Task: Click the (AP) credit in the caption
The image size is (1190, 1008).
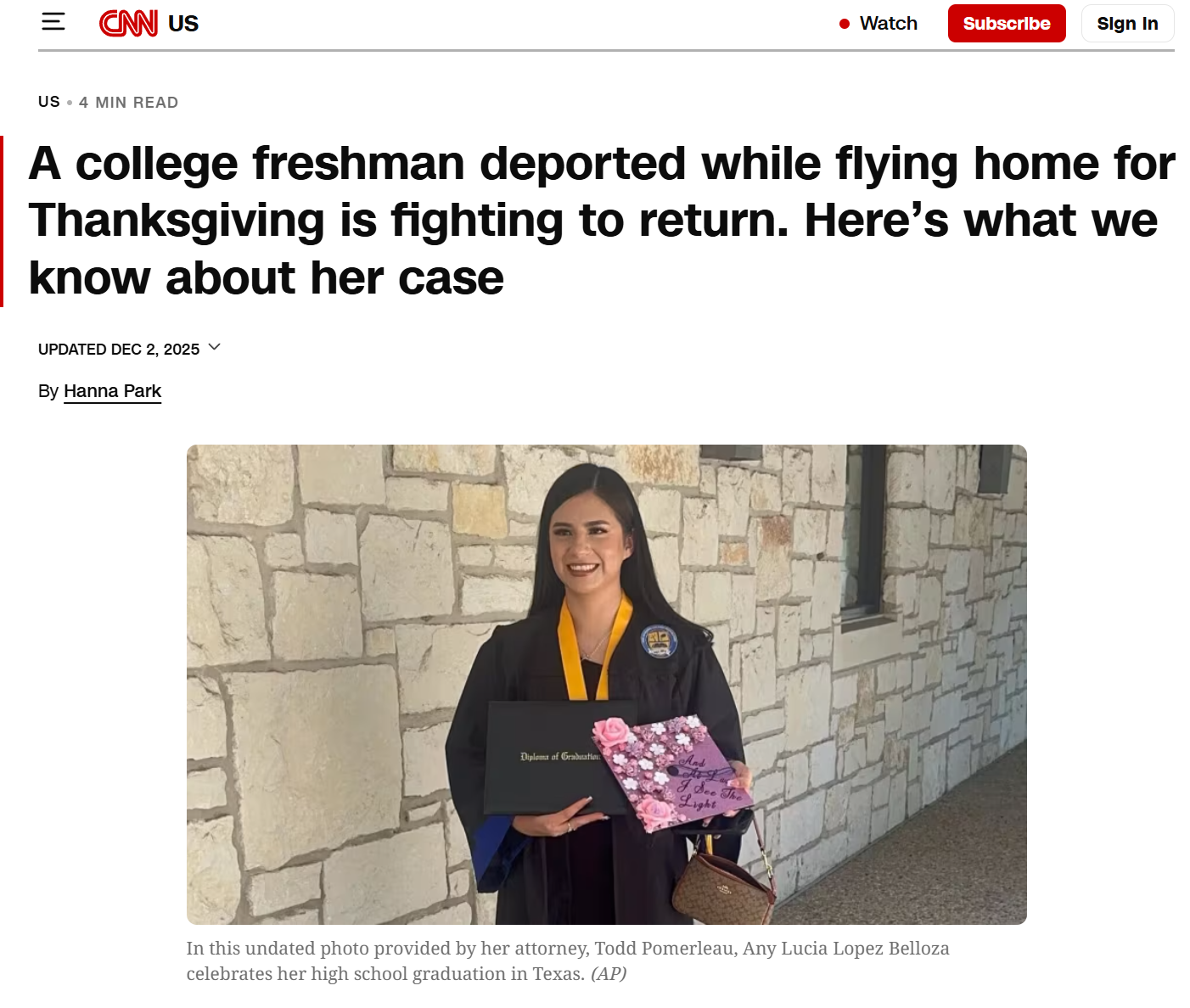Action: (609, 974)
